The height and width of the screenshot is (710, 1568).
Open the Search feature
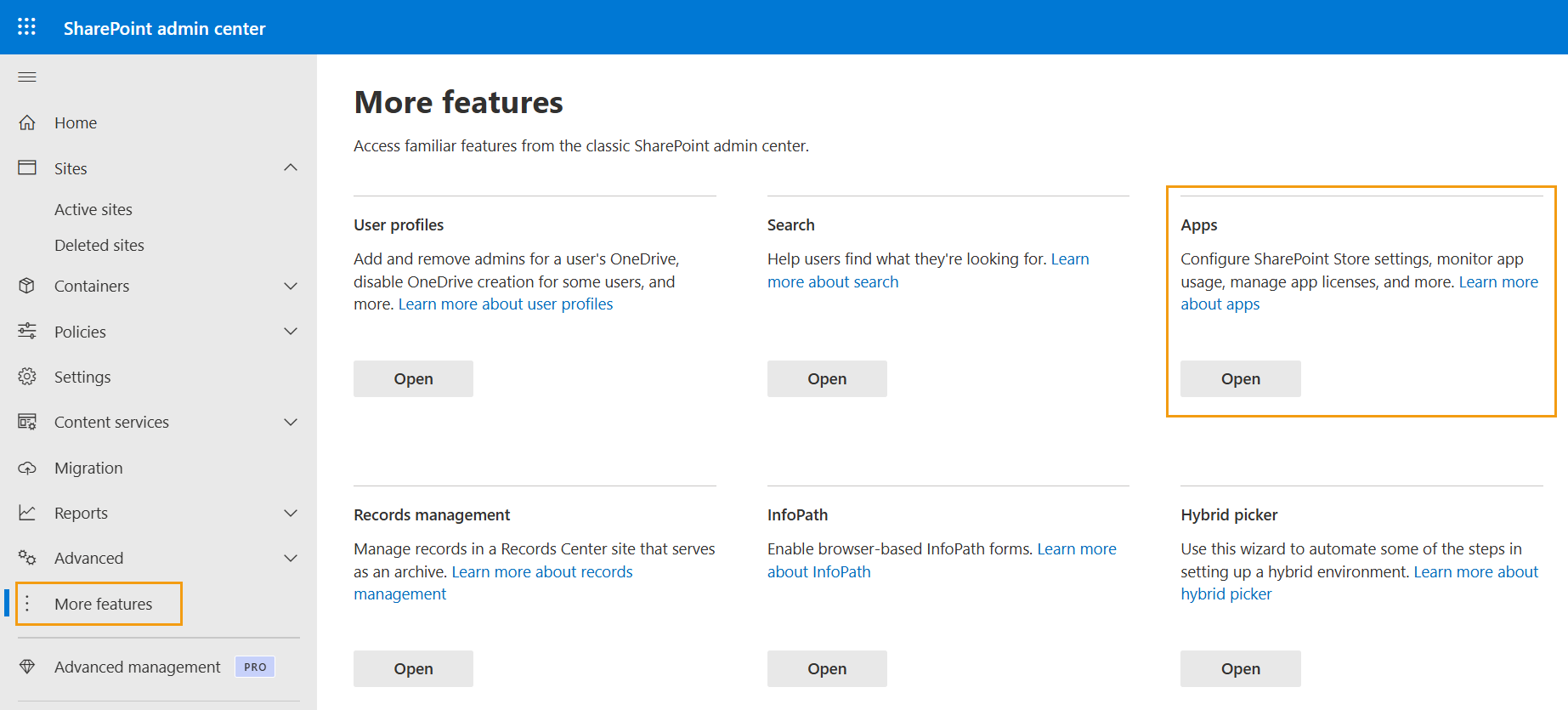pos(827,378)
